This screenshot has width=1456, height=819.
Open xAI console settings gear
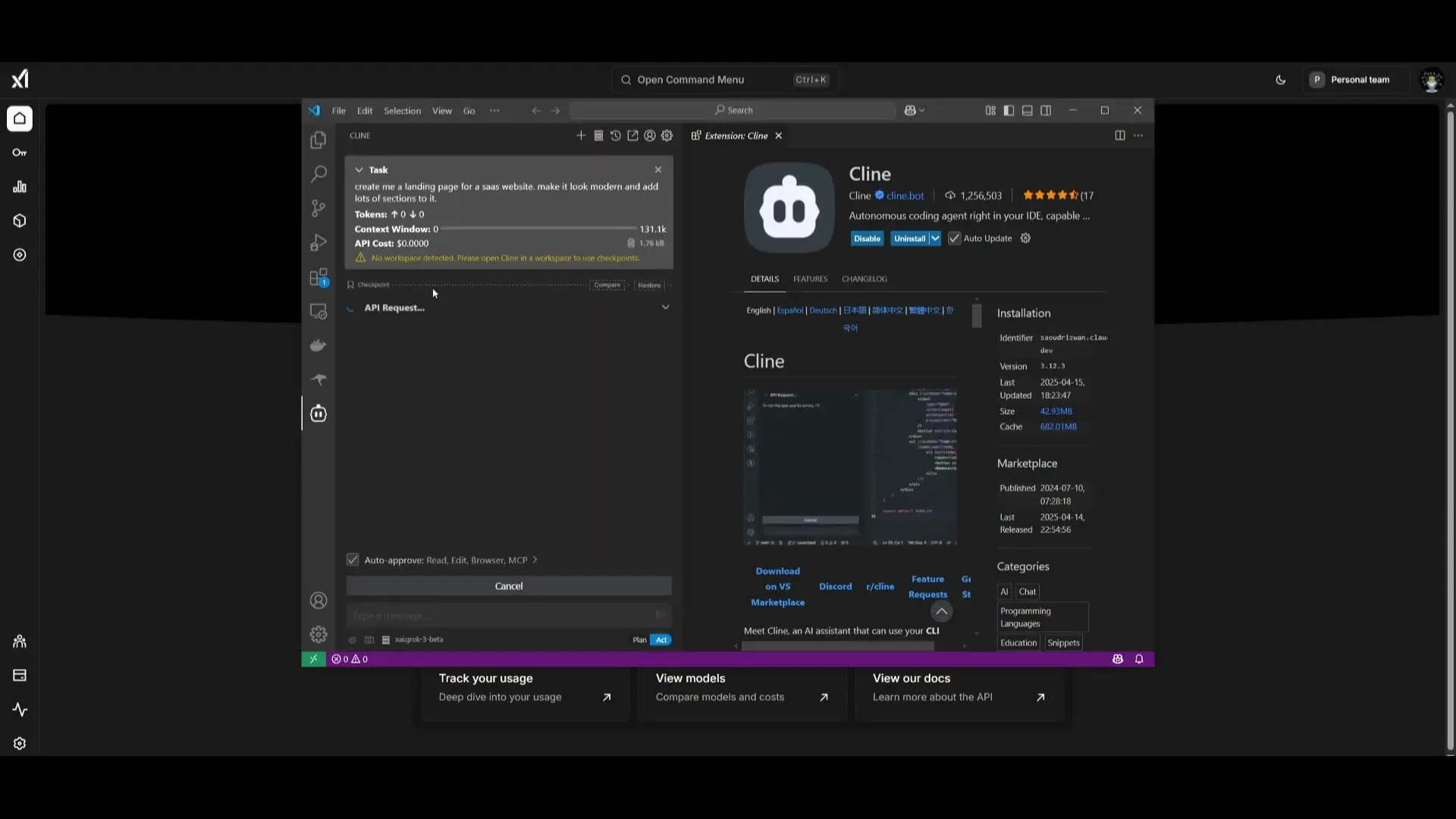(20, 744)
